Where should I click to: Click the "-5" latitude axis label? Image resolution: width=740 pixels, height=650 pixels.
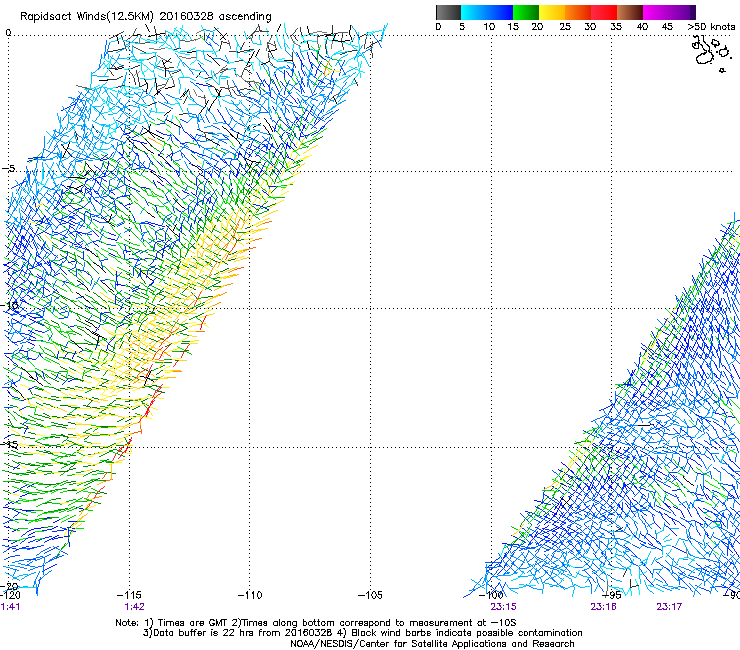point(9,168)
